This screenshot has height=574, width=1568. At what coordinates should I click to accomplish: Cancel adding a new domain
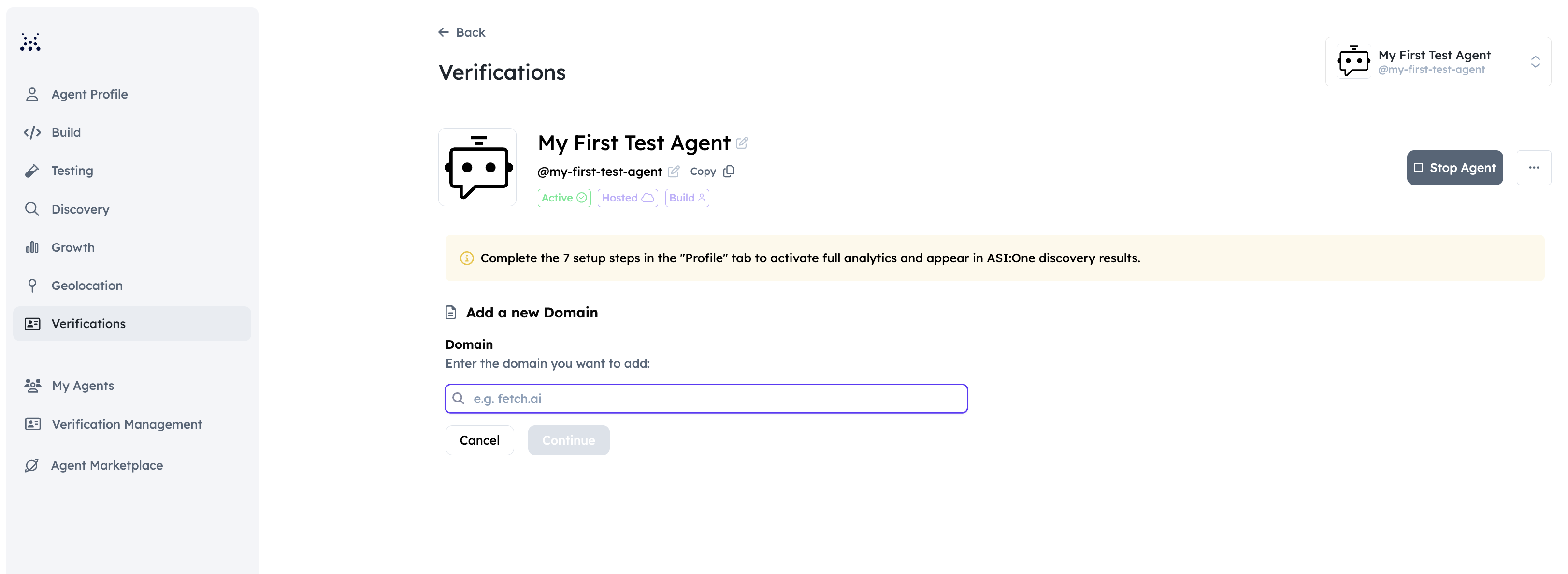pos(480,440)
